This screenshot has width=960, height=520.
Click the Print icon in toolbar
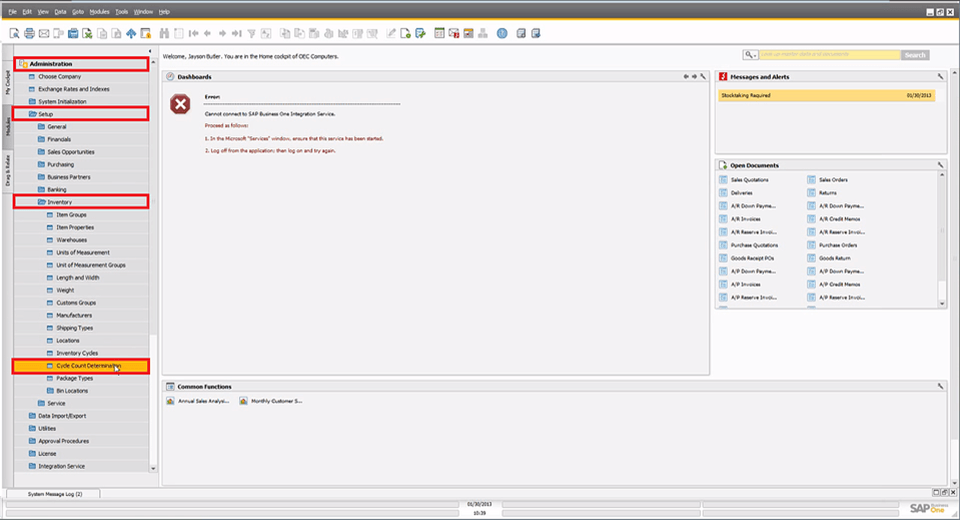click(x=29, y=34)
